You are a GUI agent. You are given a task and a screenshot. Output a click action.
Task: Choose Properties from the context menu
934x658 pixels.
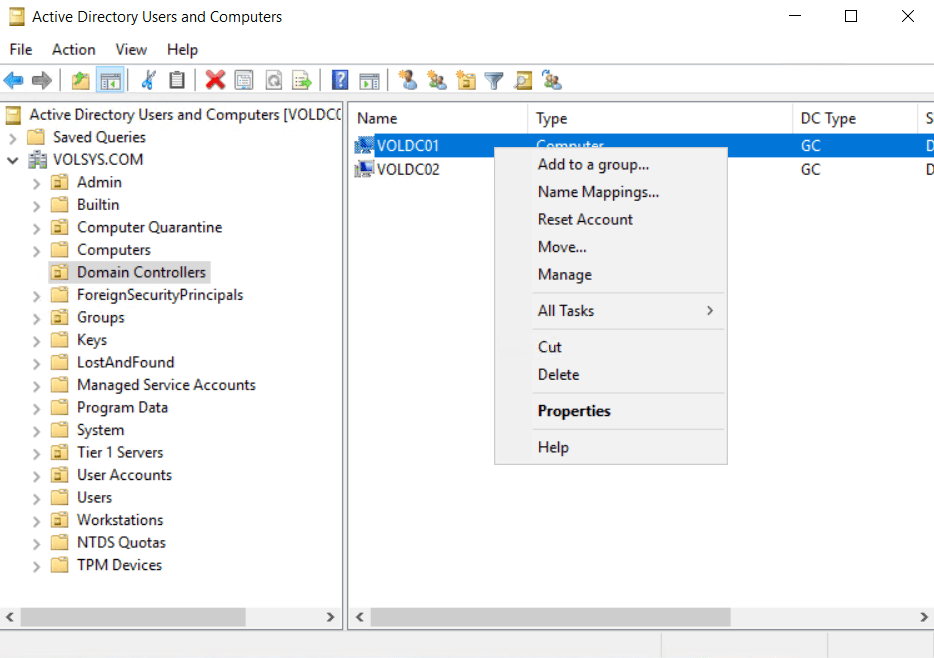pos(574,411)
